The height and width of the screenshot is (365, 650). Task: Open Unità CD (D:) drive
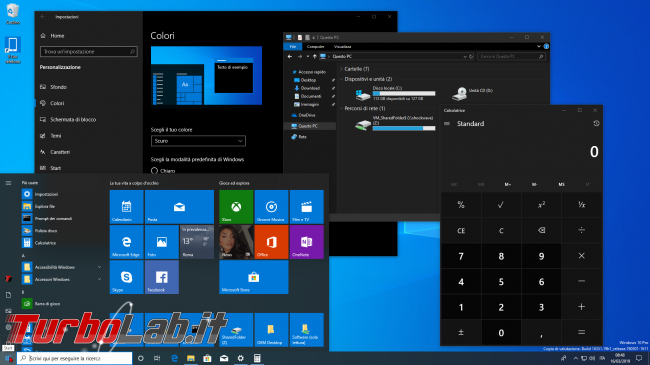point(473,94)
